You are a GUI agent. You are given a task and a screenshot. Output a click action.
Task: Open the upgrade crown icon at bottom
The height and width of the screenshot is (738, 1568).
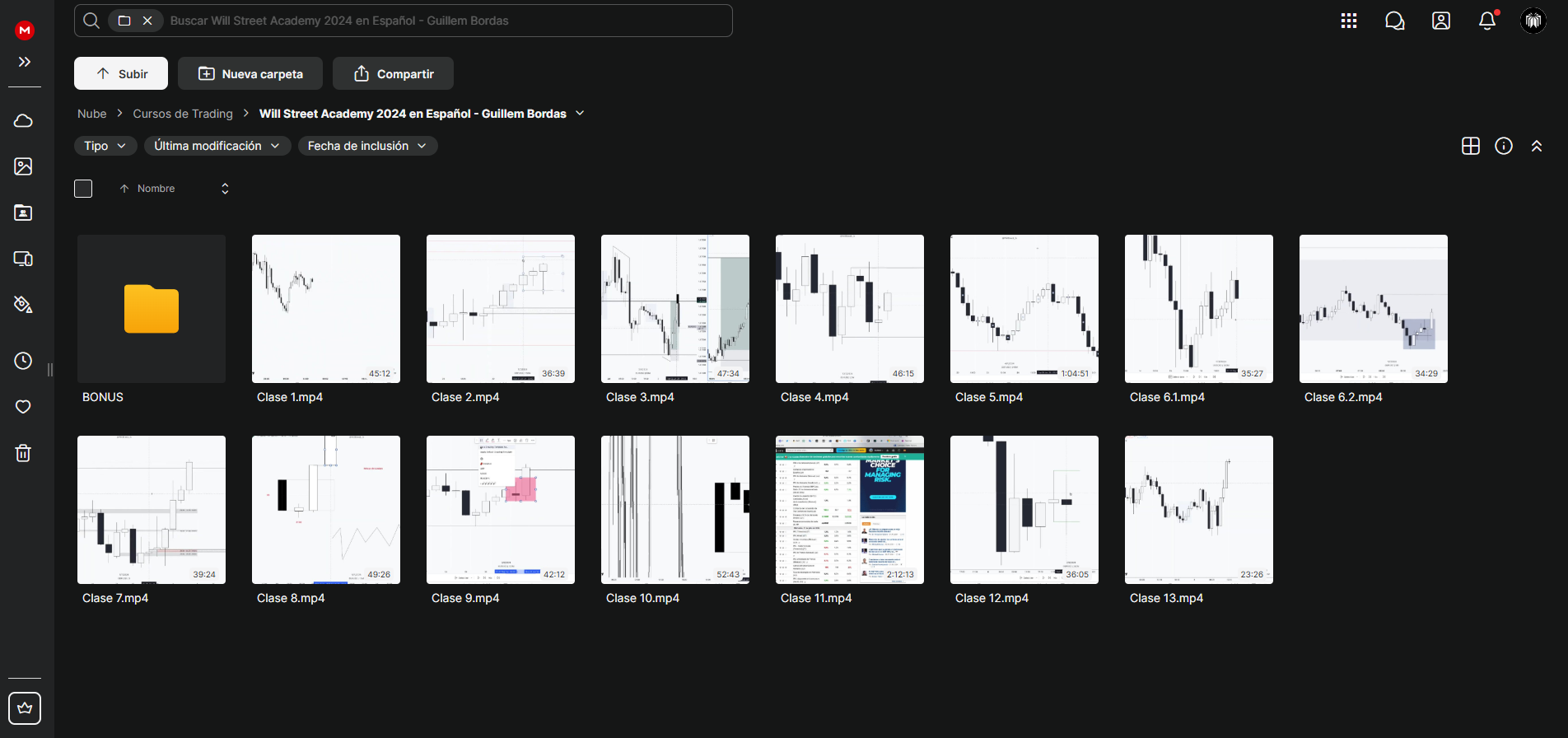[x=25, y=708]
